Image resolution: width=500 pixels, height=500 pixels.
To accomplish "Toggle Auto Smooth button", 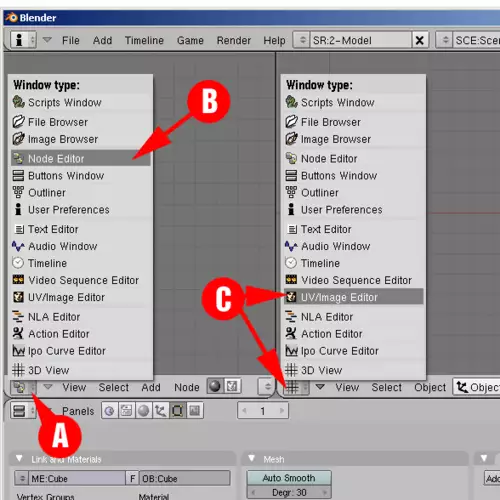I will tap(289, 478).
